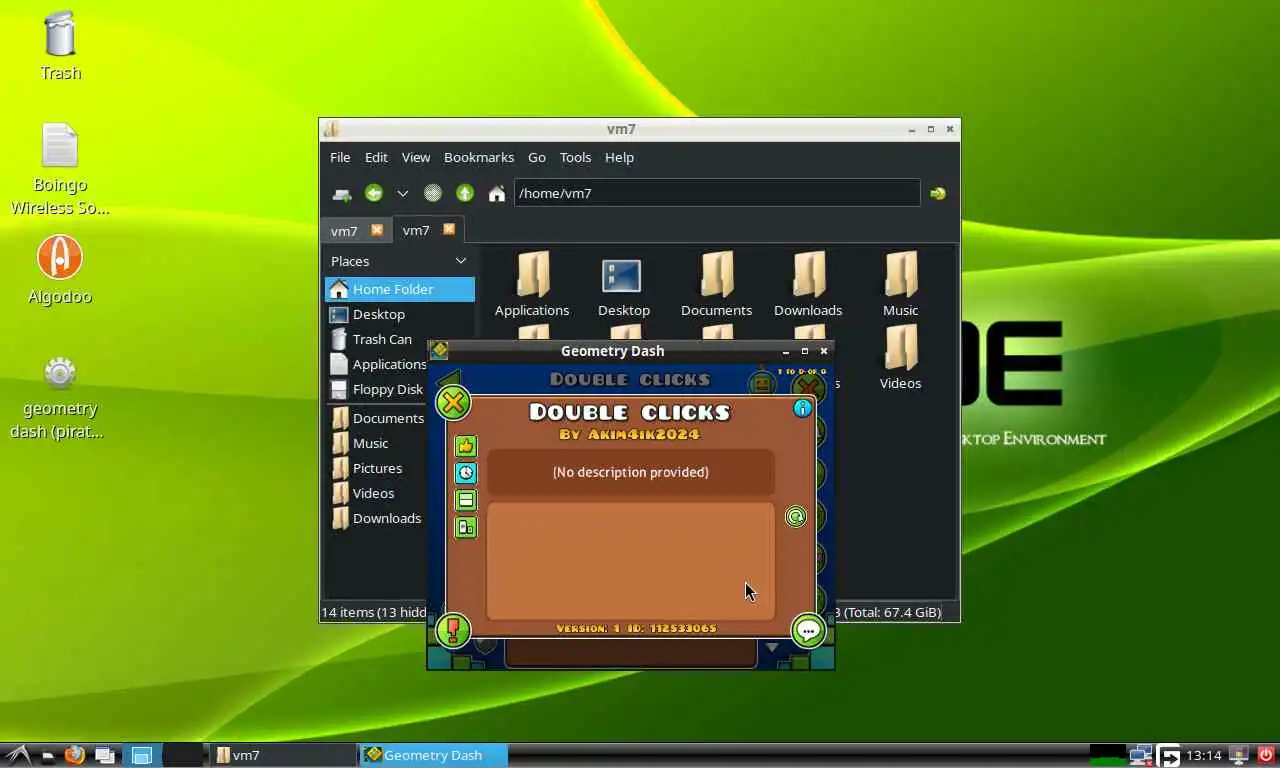1280x768 pixels.
Task: Click the Home toolbar icon
Action: click(x=496, y=193)
